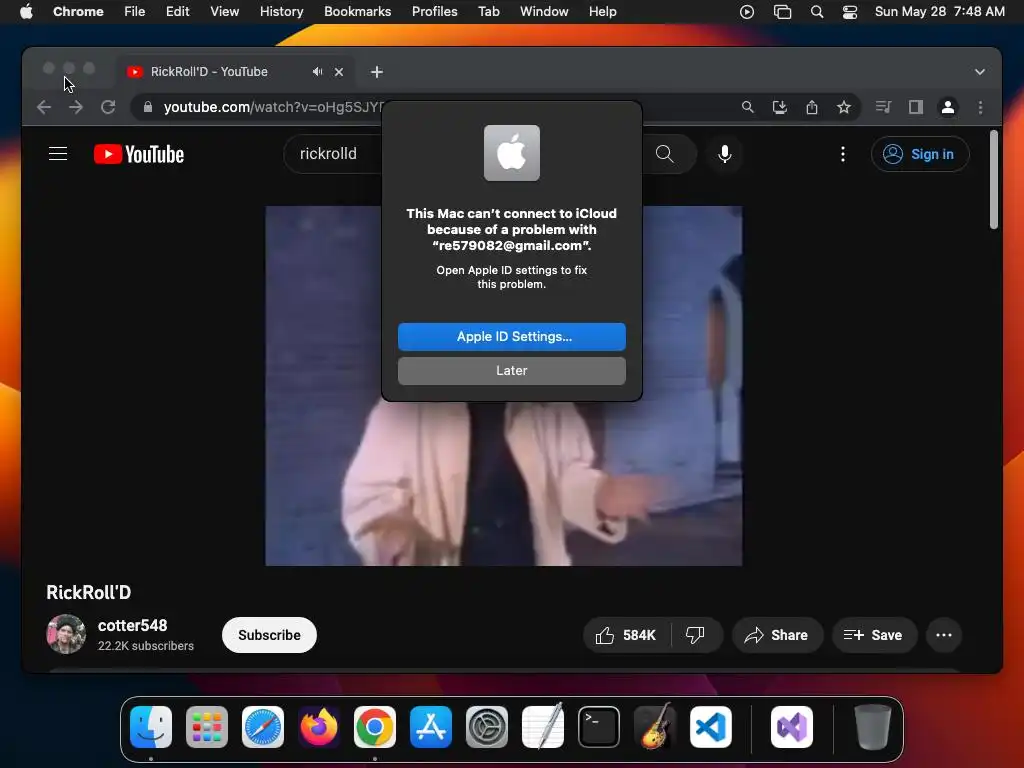Open the View menu
This screenshot has height=768, width=1024.
[224, 12]
